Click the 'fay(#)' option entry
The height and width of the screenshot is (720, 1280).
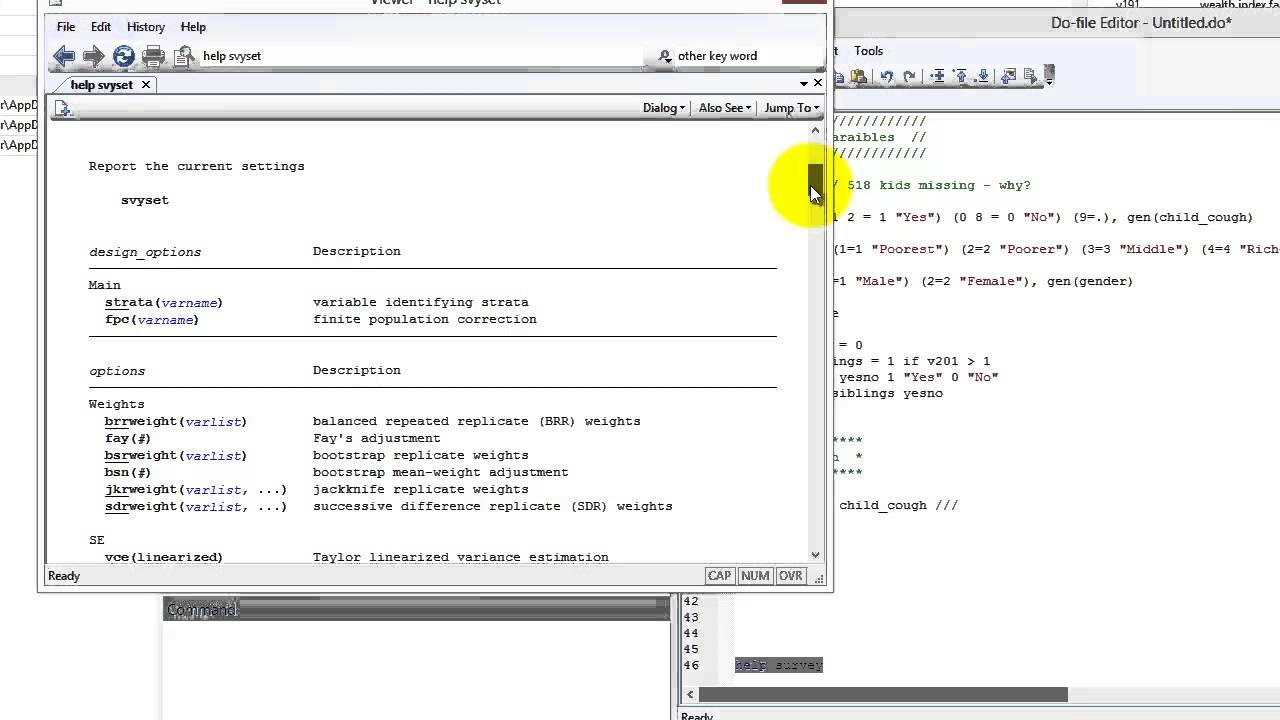pyautogui.click(x=128, y=438)
